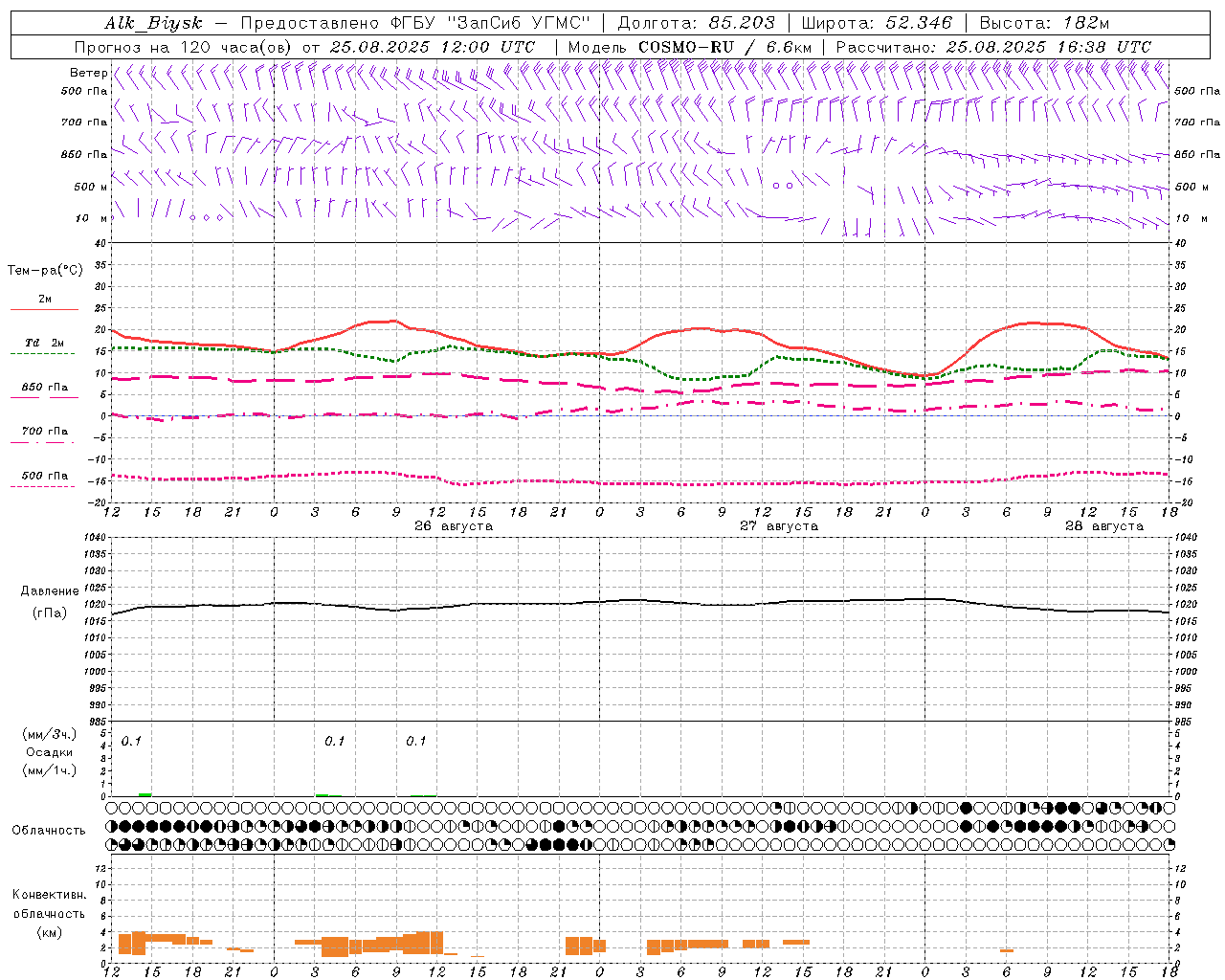Click the 27 августа date label

coord(779,526)
